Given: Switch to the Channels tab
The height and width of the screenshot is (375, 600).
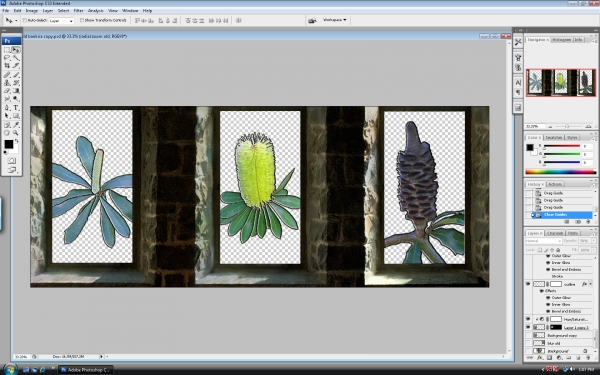Looking at the screenshot, I should 554,233.
